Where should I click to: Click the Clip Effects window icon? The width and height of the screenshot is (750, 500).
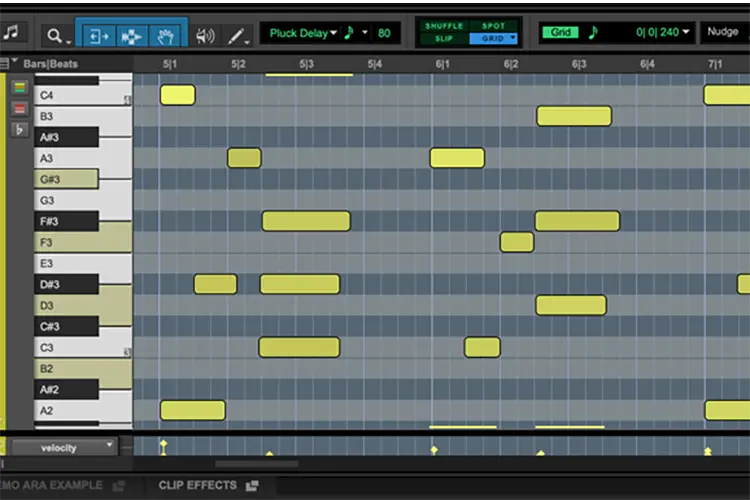pyautogui.click(x=252, y=486)
